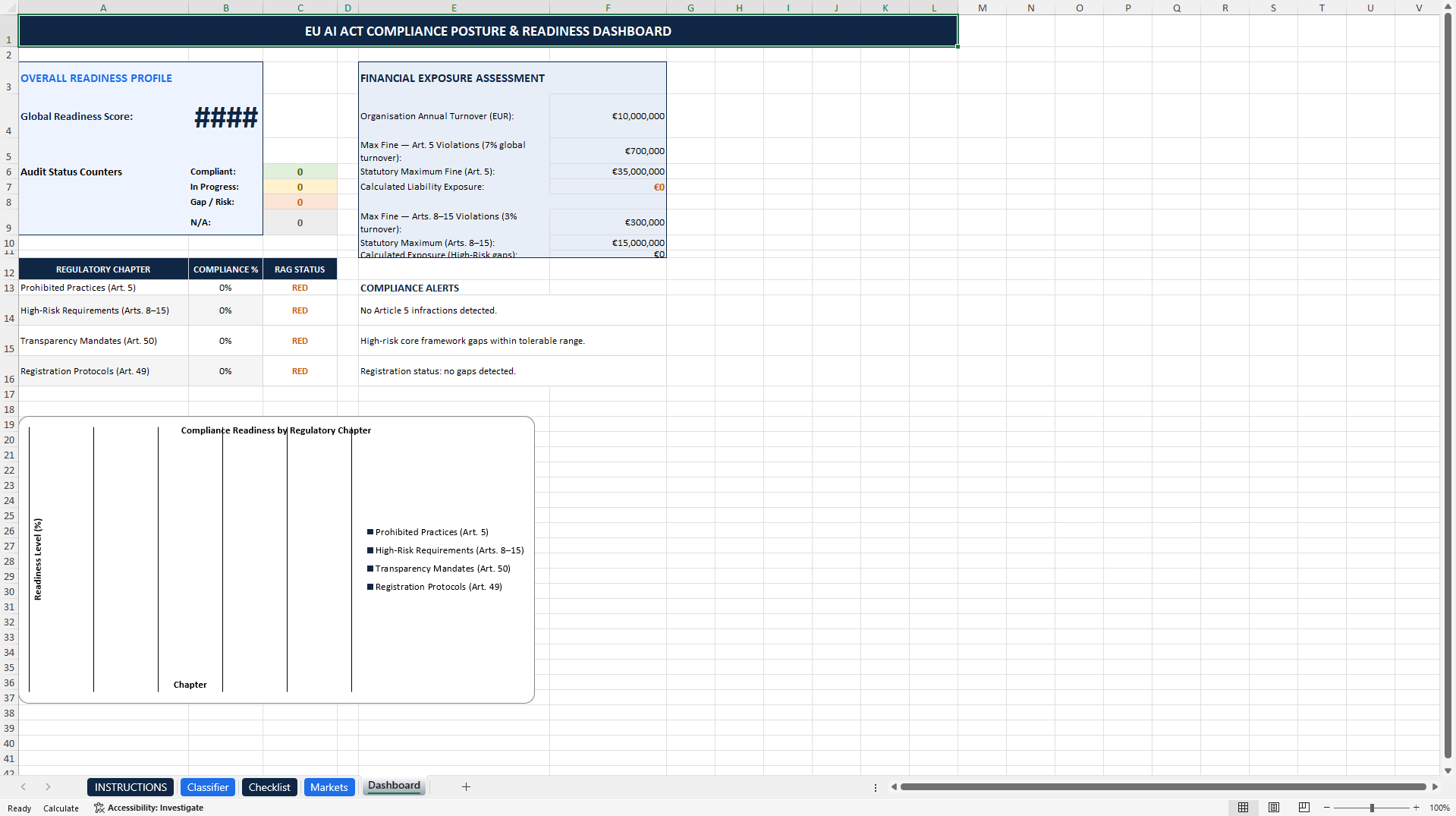Open the INSTRUCTIONS sheet tab
Image resolution: width=1456 pixels, height=816 pixels.
coord(131,787)
